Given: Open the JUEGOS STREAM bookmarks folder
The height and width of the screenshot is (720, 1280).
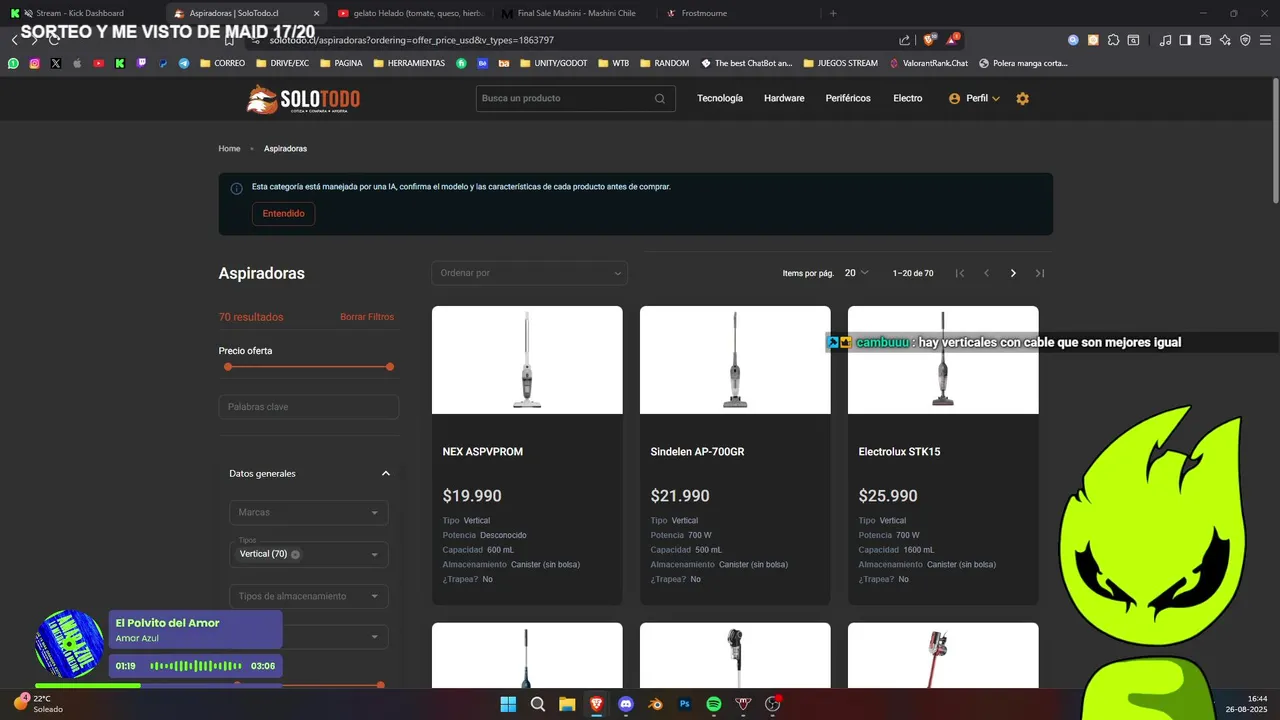Looking at the screenshot, I should [x=840, y=63].
